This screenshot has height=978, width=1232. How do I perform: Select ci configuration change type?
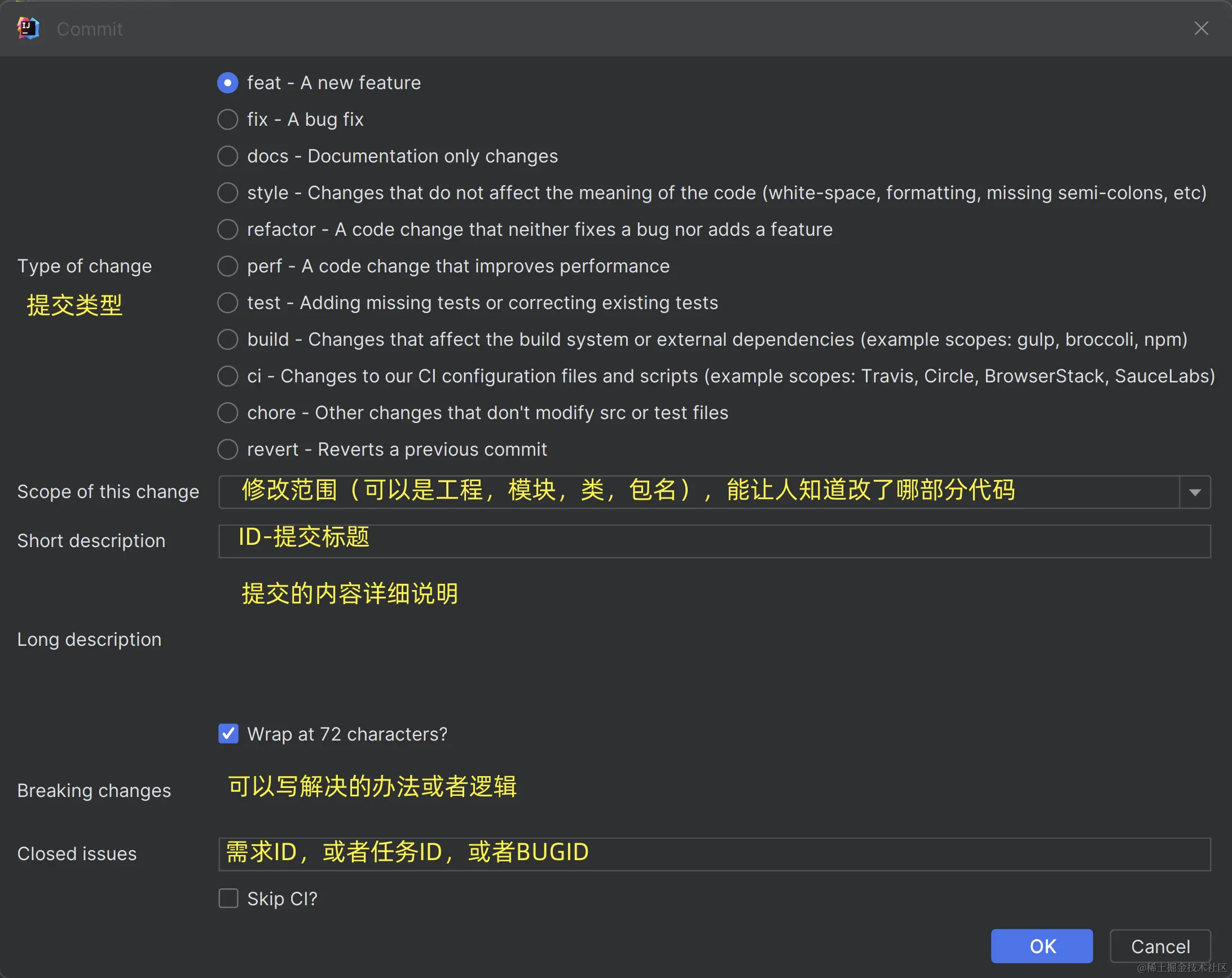227,376
